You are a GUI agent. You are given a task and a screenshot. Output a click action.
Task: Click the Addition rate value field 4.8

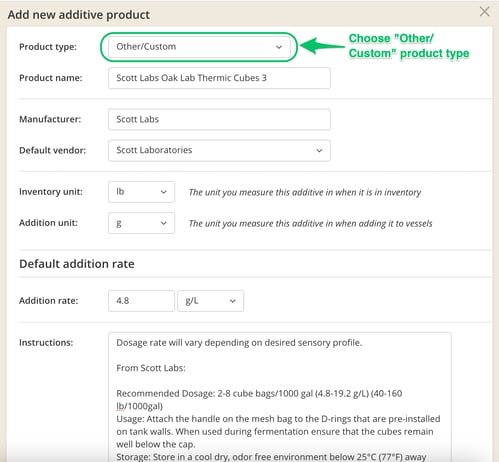pos(141,301)
